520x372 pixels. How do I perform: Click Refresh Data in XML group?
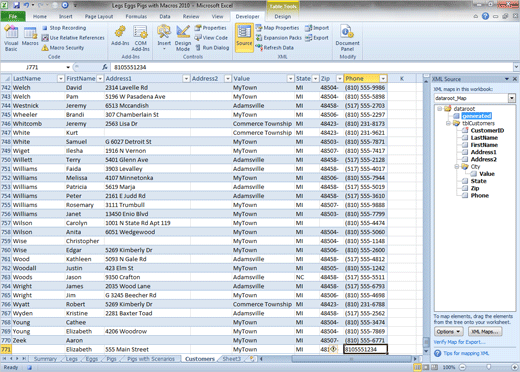[x=275, y=48]
